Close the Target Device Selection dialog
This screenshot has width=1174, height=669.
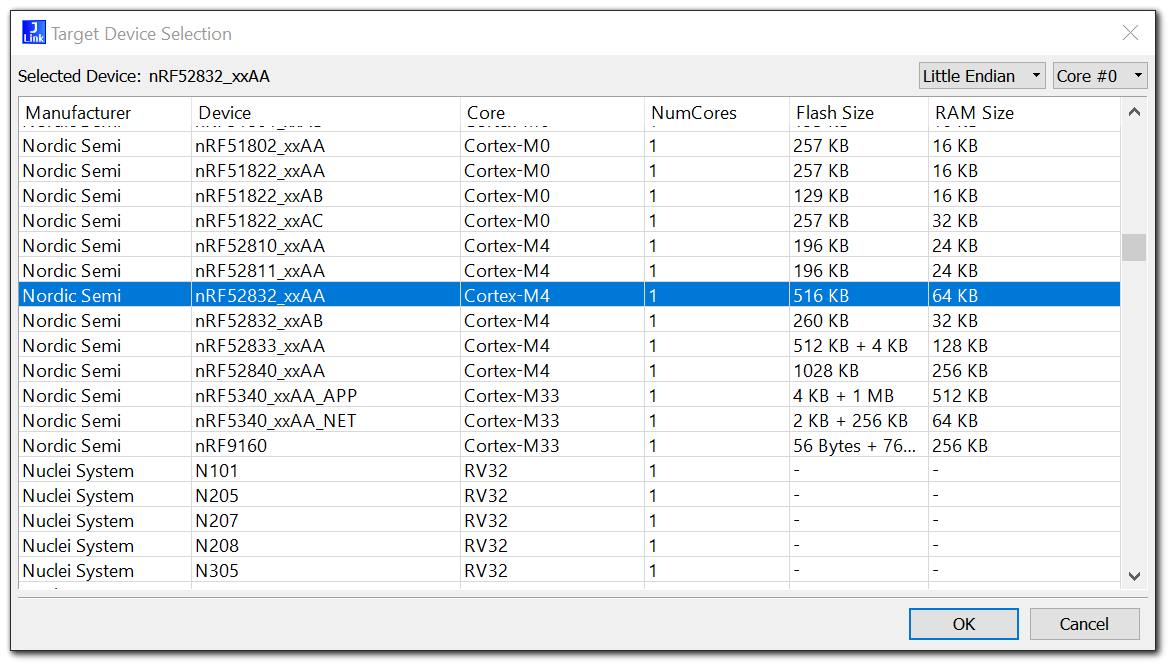point(1130,33)
